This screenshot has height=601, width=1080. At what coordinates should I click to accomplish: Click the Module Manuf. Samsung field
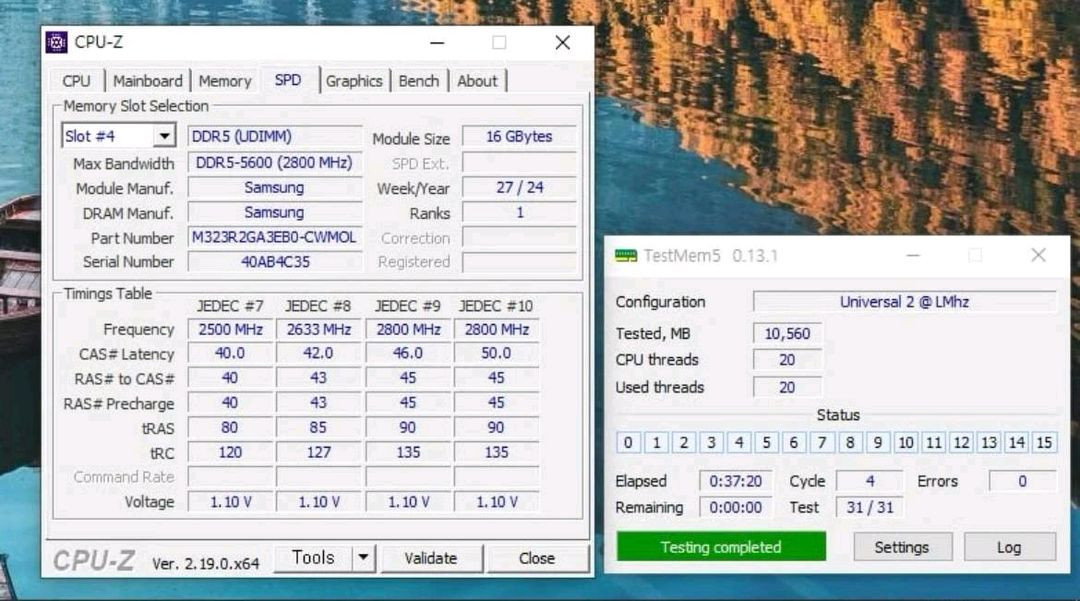coord(274,187)
